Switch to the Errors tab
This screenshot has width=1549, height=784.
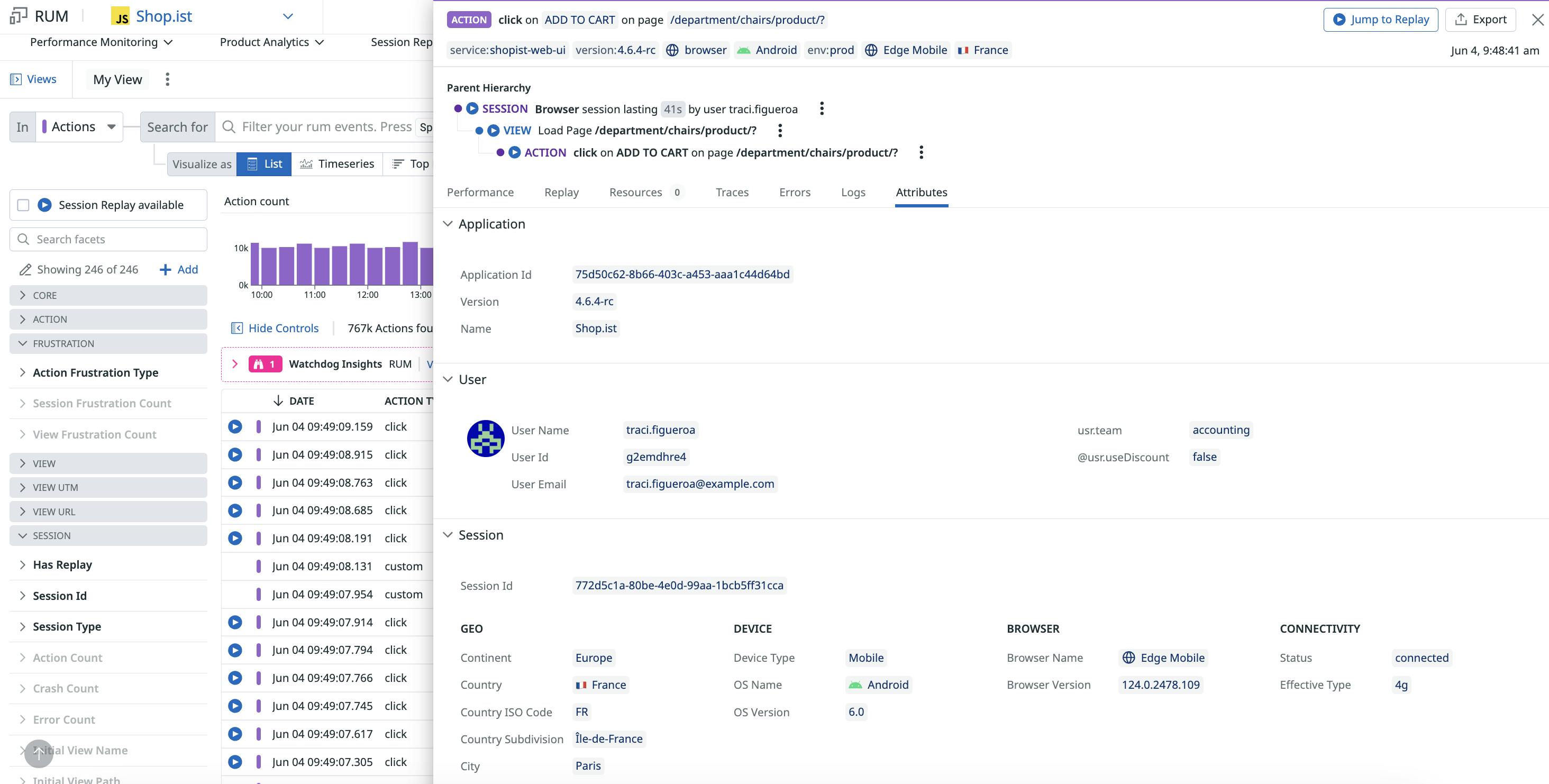tap(795, 192)
